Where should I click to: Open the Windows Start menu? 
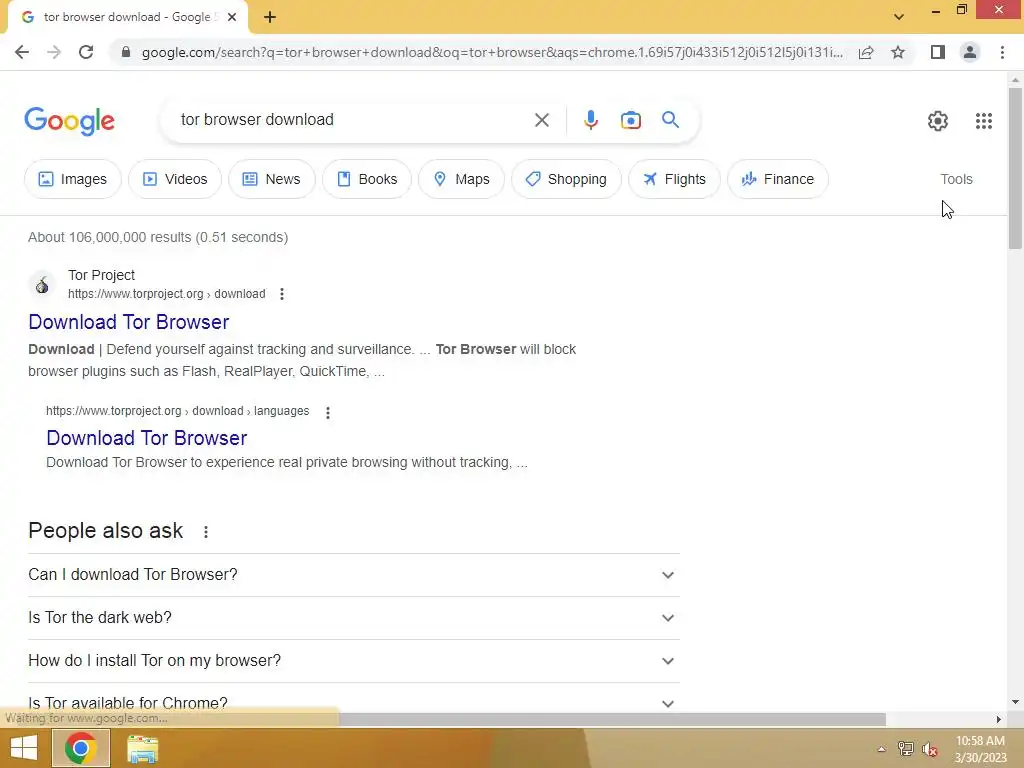[24, 748]
